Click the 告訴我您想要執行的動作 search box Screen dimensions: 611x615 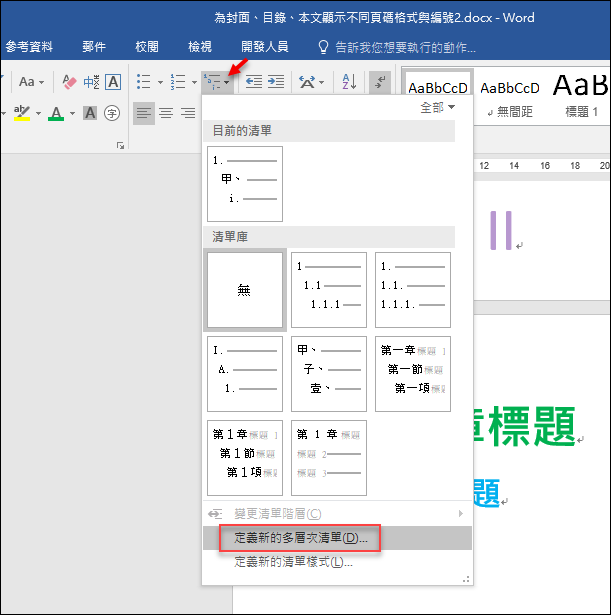tap(405, 47)
